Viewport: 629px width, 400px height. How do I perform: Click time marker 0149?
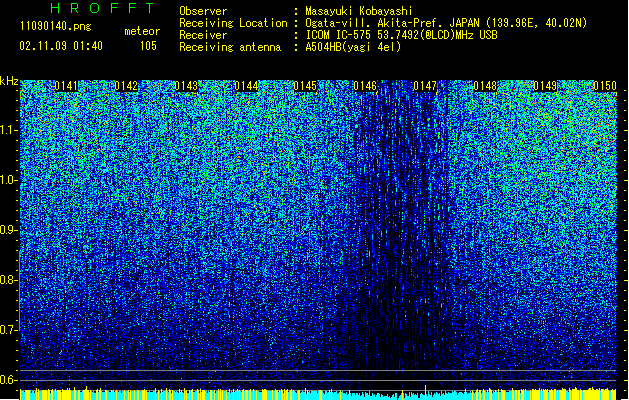tap(545, 86)
